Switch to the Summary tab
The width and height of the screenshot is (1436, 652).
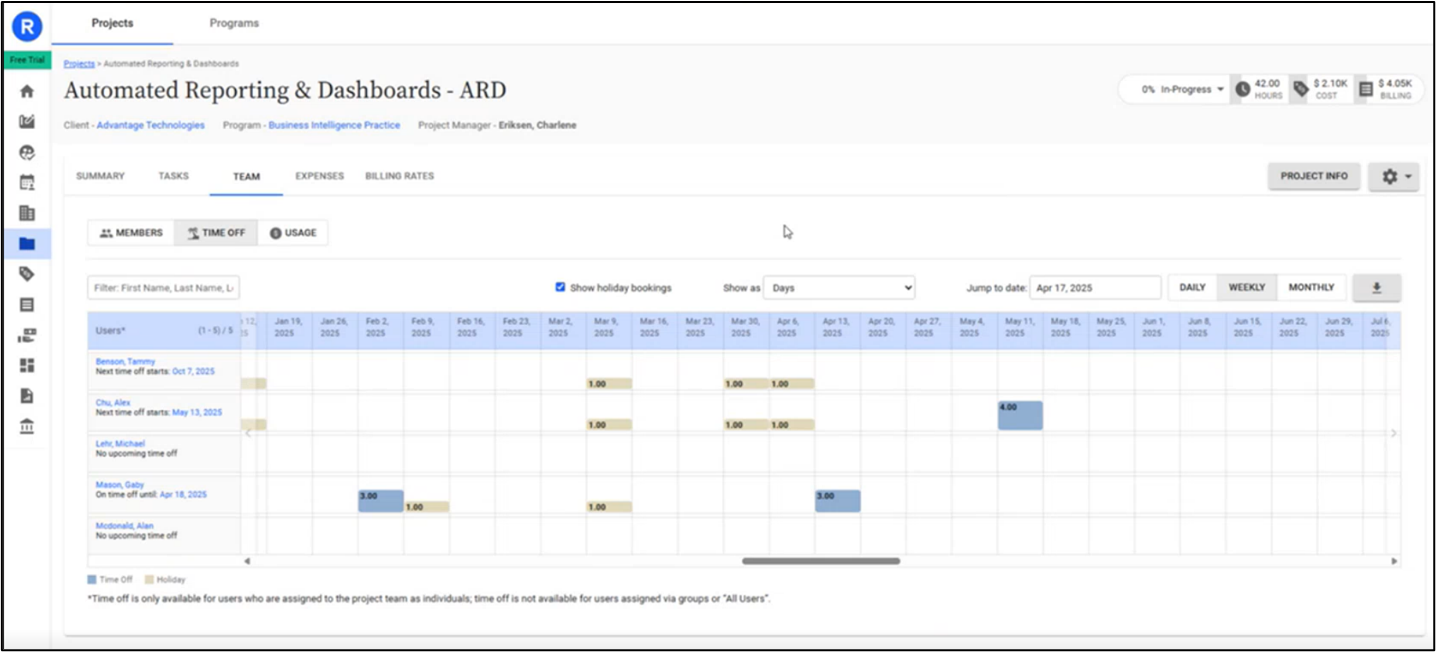100,176
